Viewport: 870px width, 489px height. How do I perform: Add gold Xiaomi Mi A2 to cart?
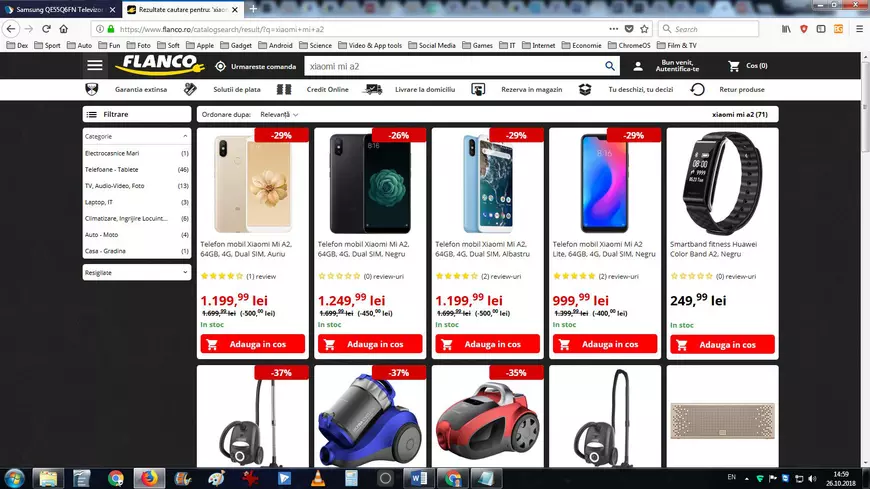(x=252, y=344)
